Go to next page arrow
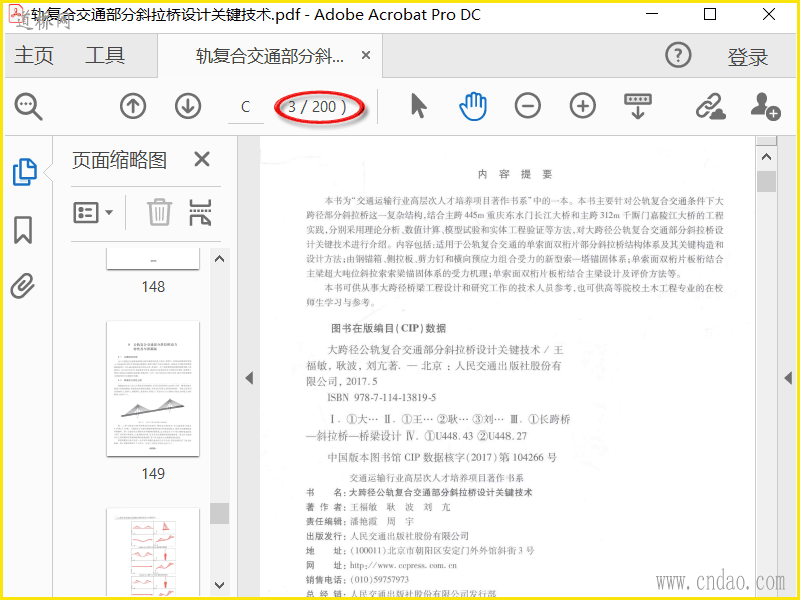The width and height of the screenshot is (800, 600). [x=188, y=106]
